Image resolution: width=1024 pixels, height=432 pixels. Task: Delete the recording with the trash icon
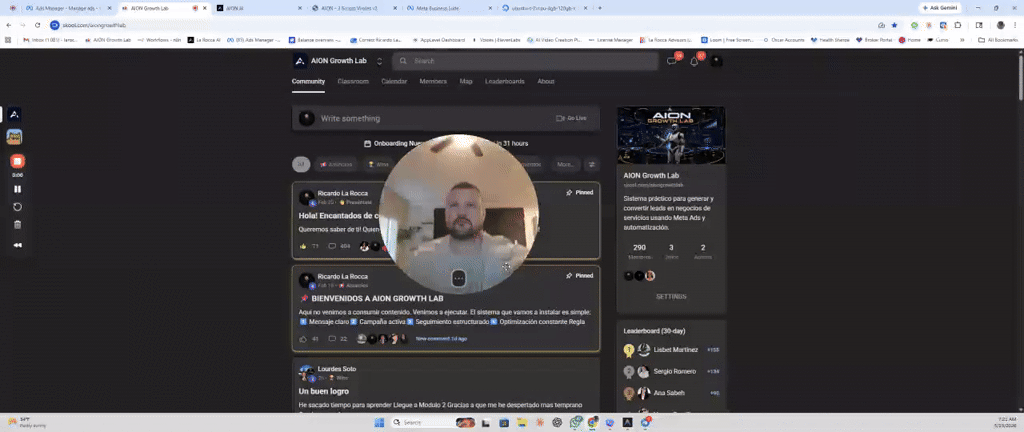pyautogui.click(x=18, y=225)
